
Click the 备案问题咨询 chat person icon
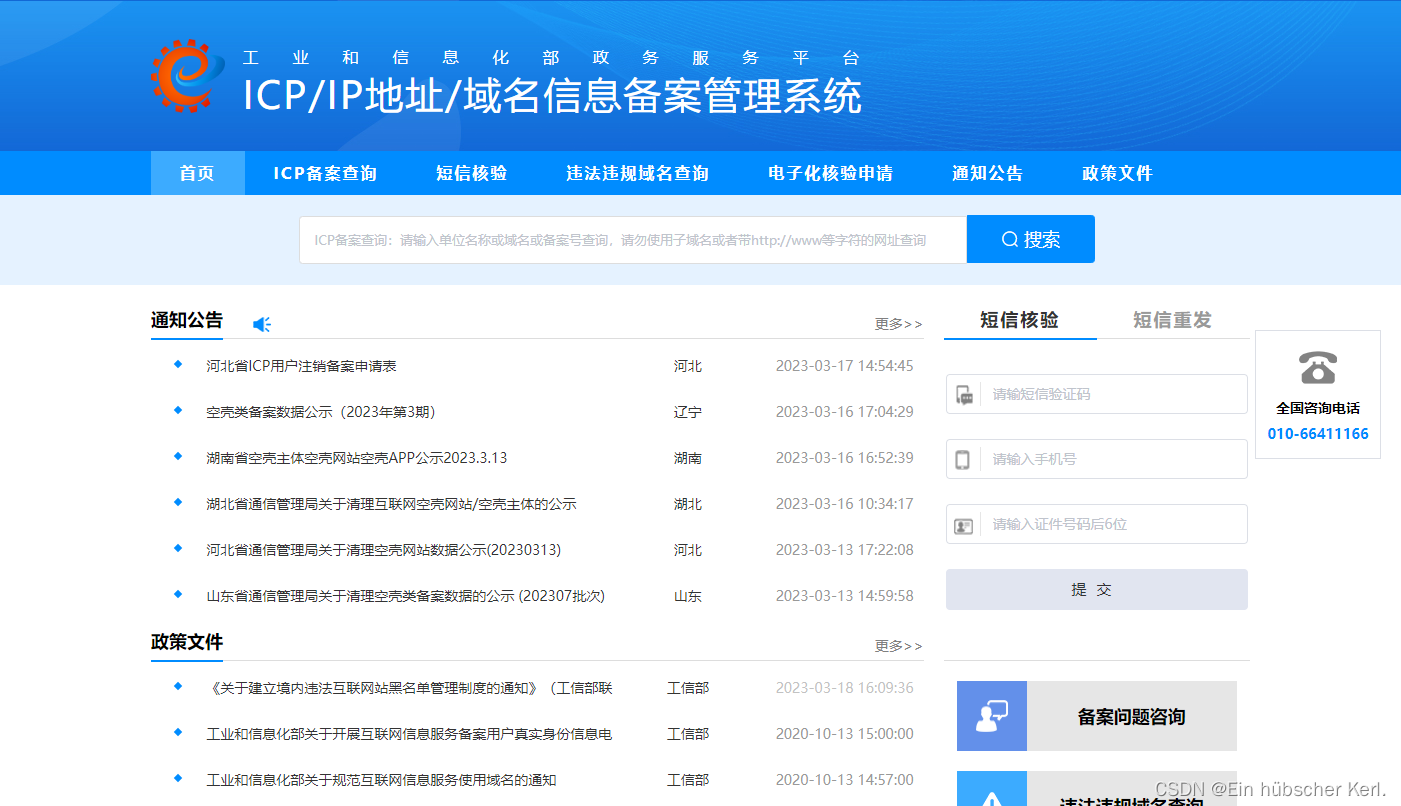(x=992, y=716)
